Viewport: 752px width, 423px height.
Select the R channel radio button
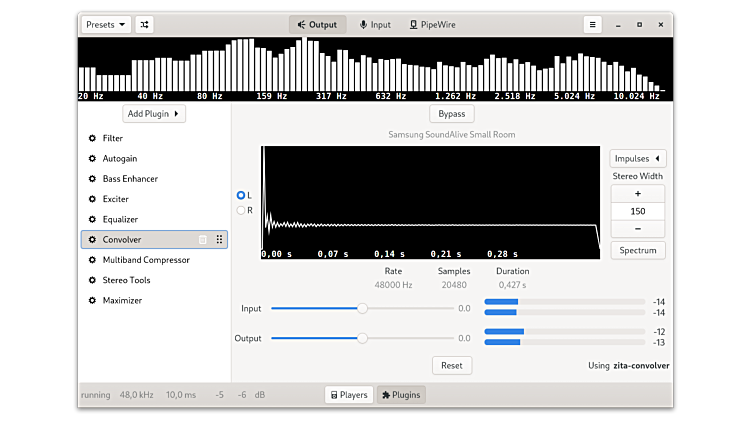[x=241, y=210]
